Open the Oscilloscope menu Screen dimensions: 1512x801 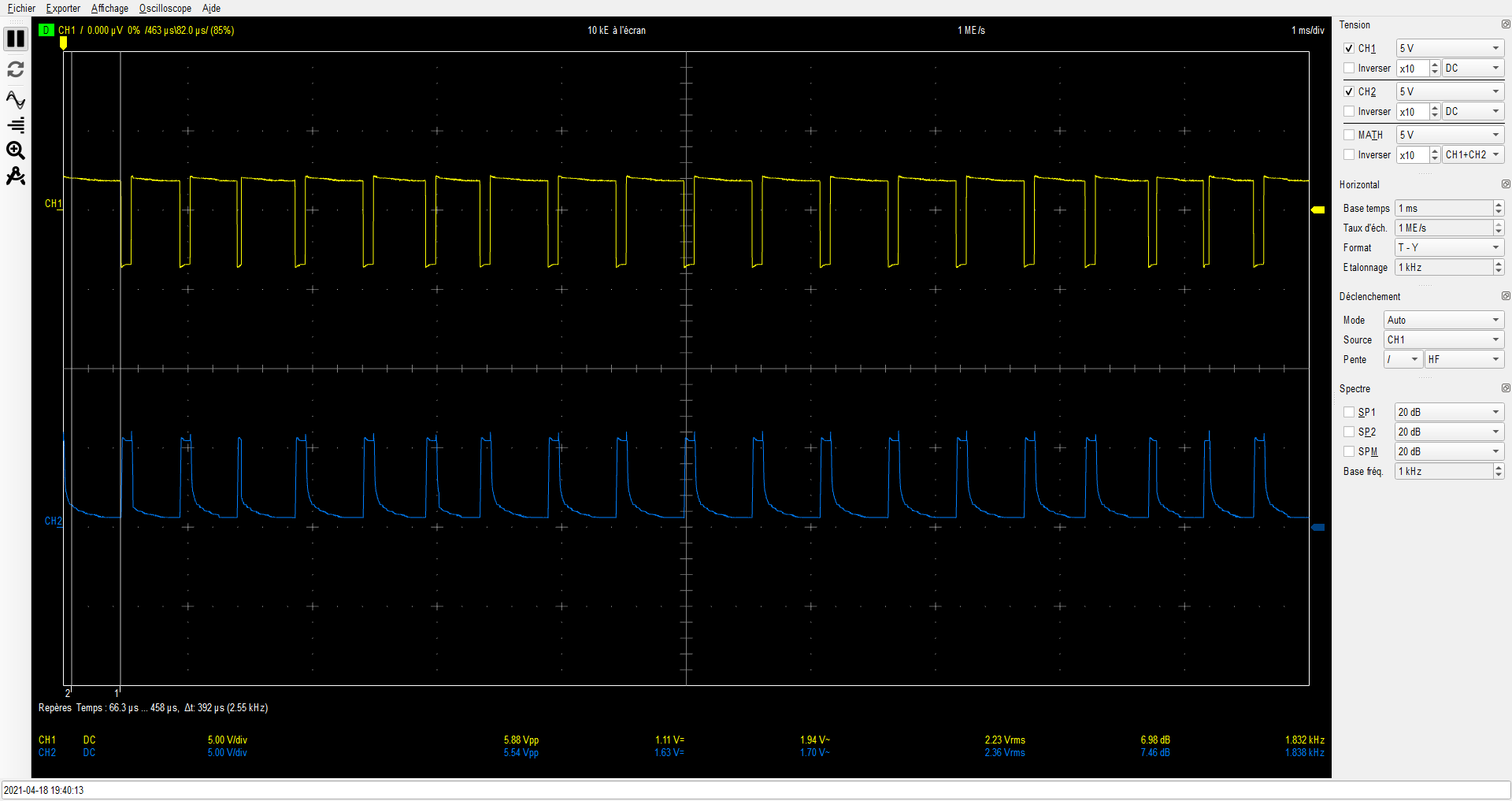pos(165,9)
